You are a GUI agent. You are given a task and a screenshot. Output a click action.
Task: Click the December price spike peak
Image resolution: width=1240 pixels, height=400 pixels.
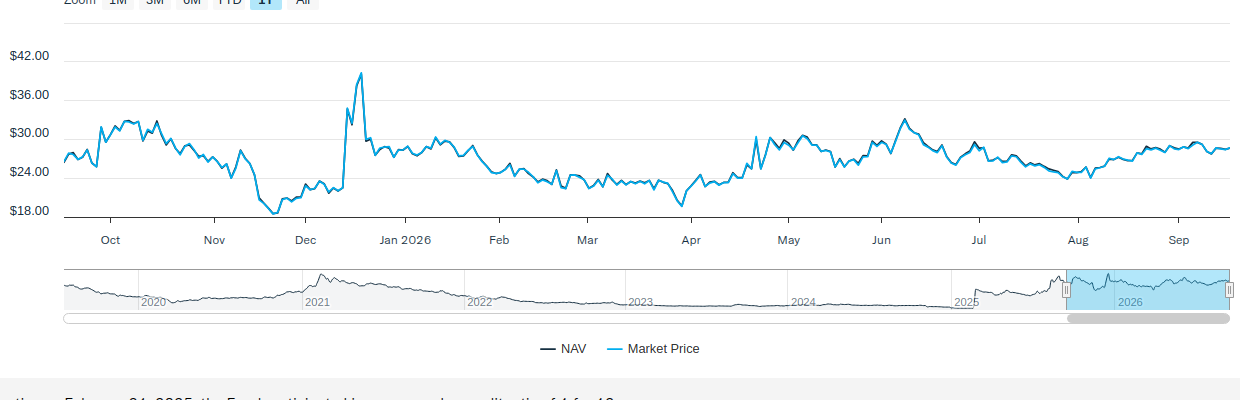click(x=361, y=73)
